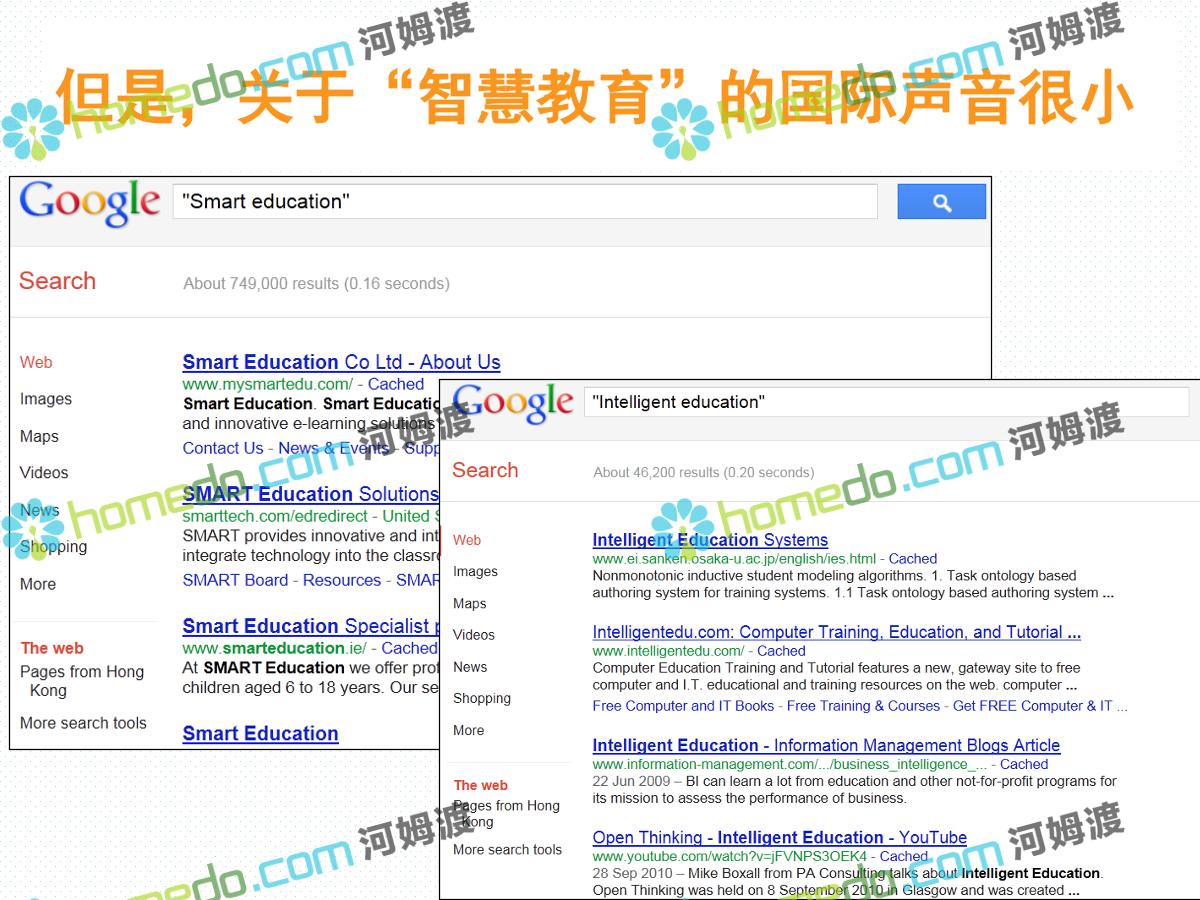Viewport: 1200px width, 900px height.
Task: Choose "The web" in Intelligent education sidebar
Action: coord(481,785)
